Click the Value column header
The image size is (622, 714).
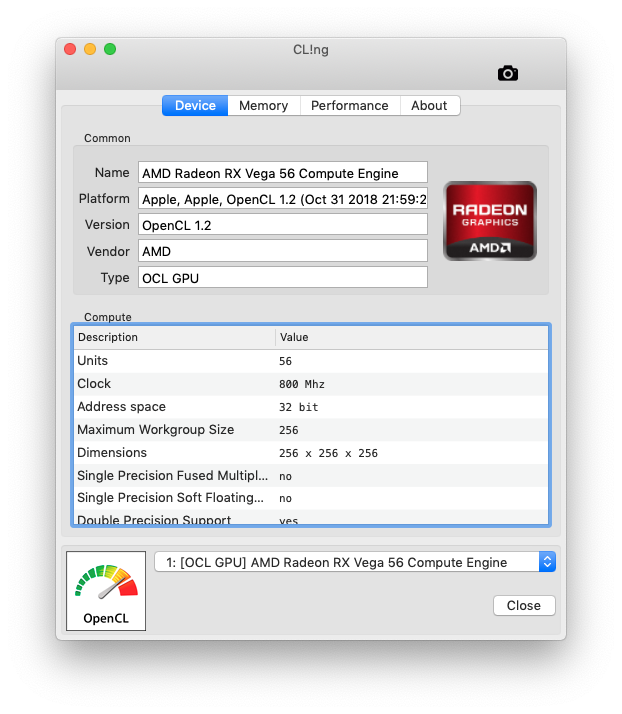[x=412, y=337]
